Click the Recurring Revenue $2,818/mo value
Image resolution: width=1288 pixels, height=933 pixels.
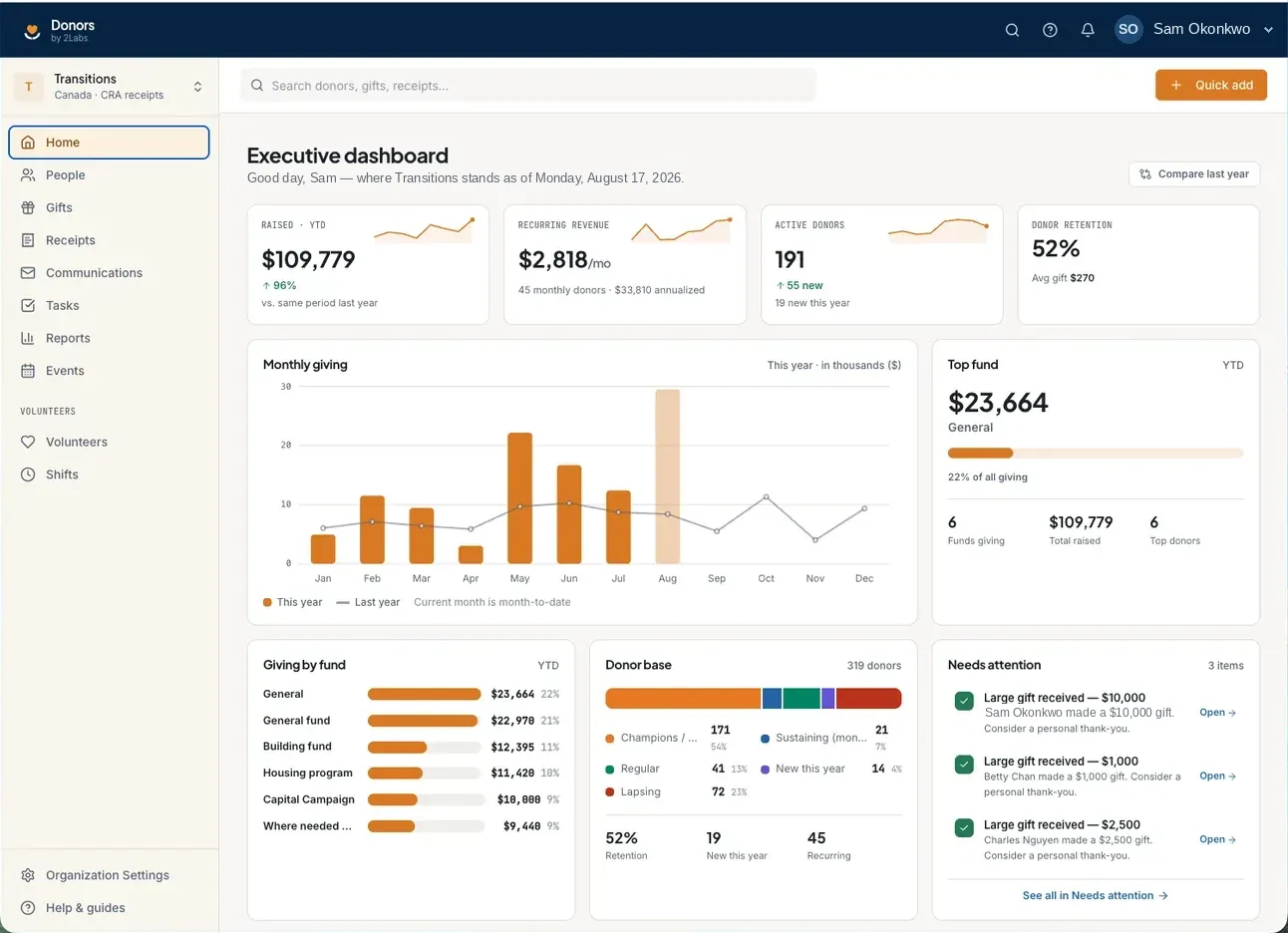click(x=564, y=260)
